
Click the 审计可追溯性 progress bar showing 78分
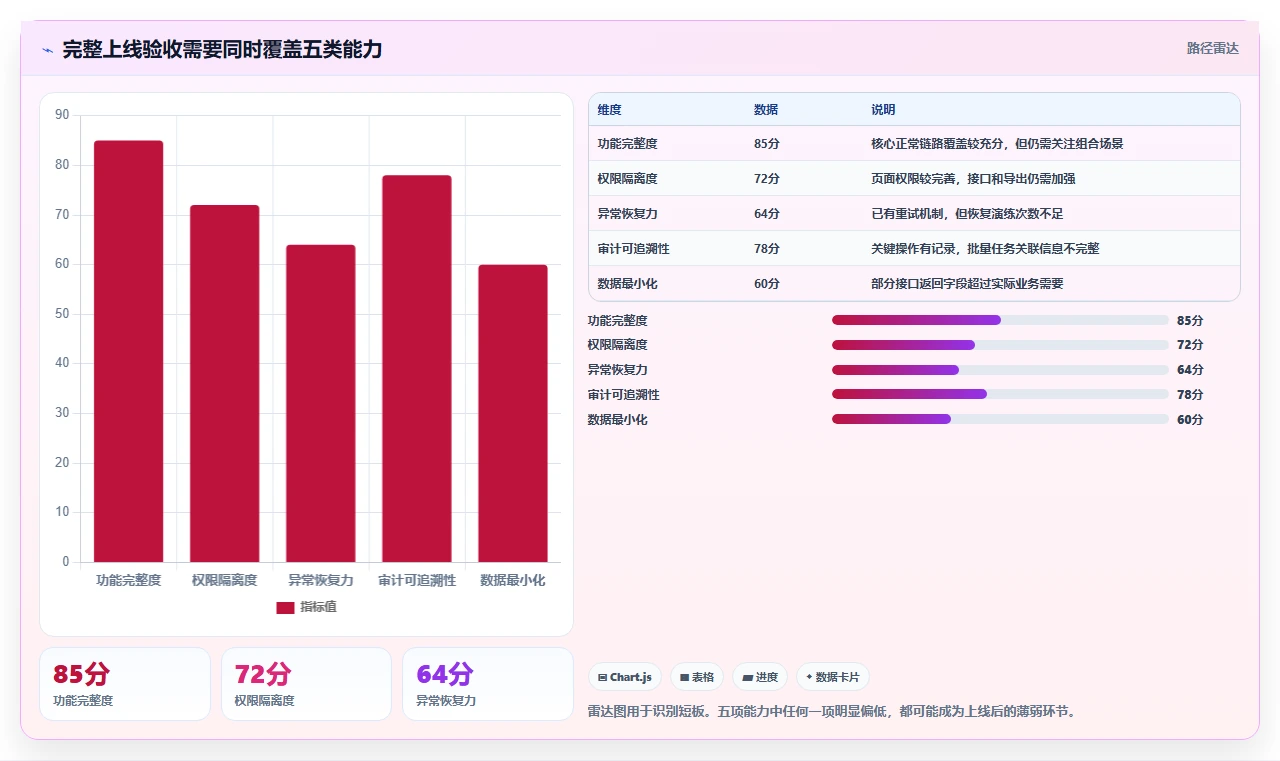[x=1000, y=394]
